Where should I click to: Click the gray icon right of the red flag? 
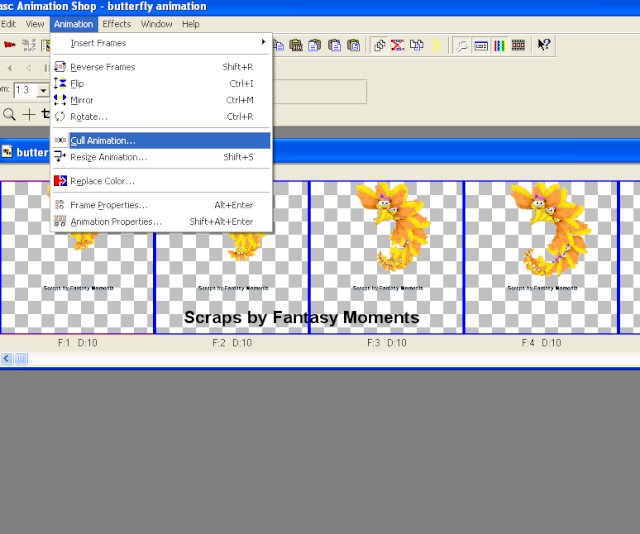(29, 45)
